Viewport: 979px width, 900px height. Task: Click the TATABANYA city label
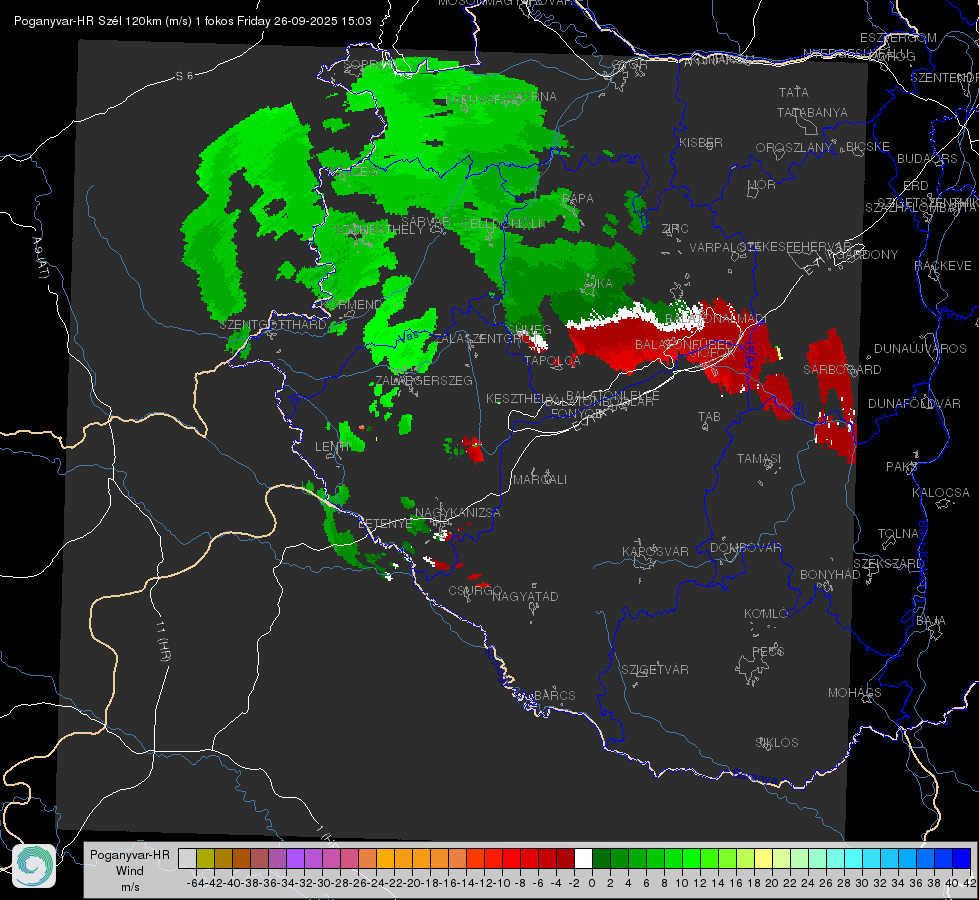[x=812, y=112]
